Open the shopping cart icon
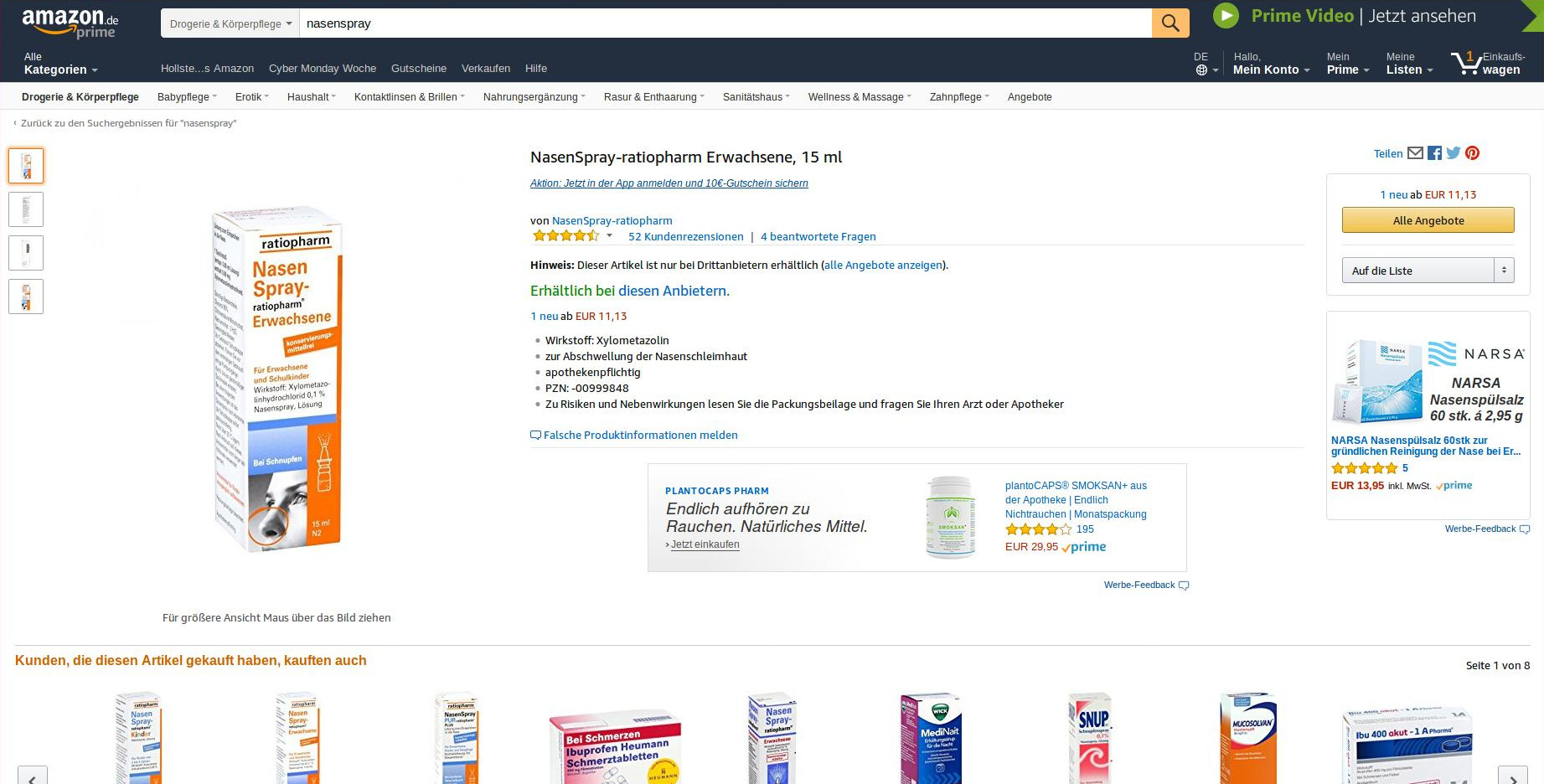Screen dimensions: 1544x784 (1467, 63)
